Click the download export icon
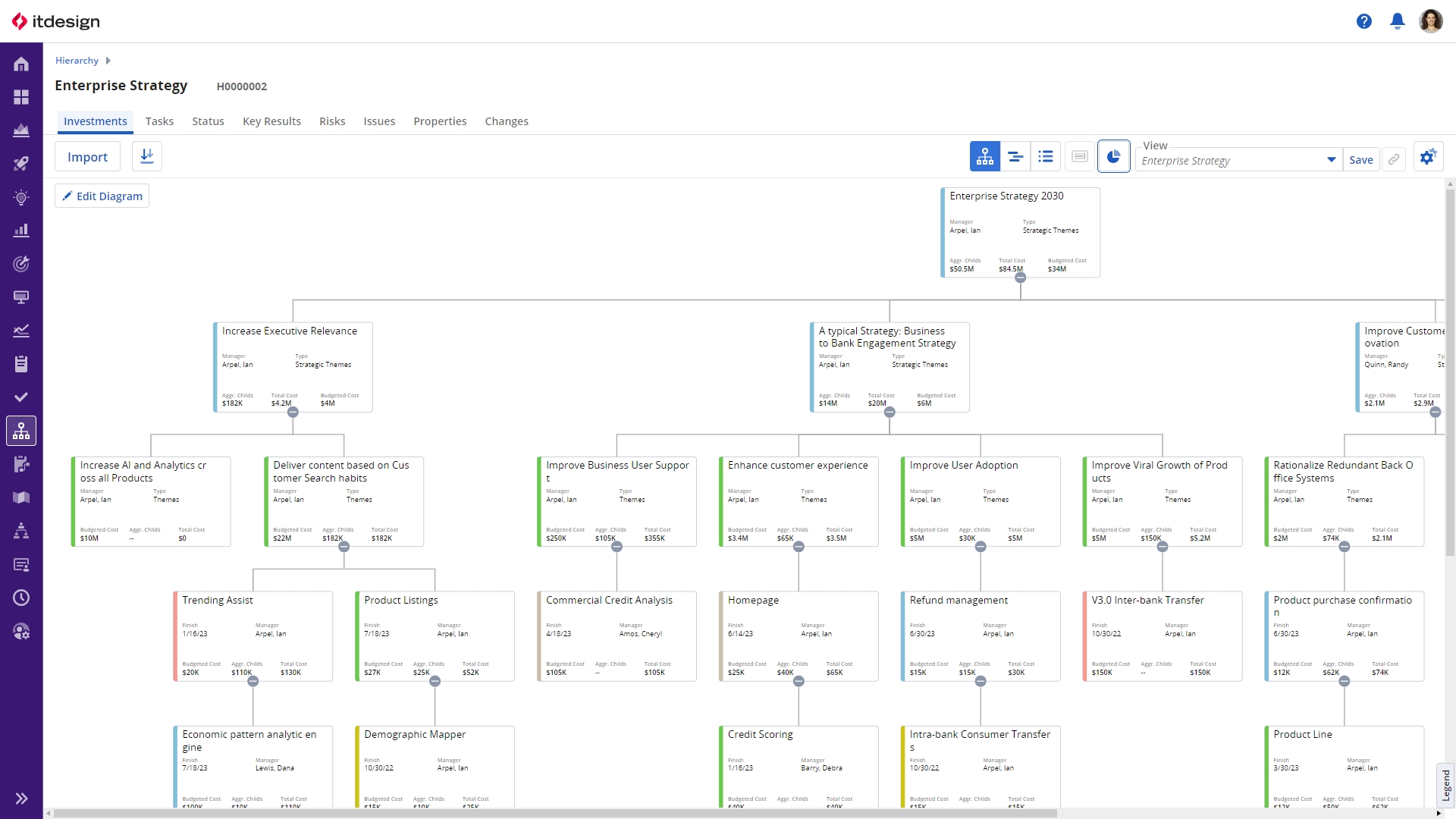This screenshot has height=819, width=1456. click(147, 157)
